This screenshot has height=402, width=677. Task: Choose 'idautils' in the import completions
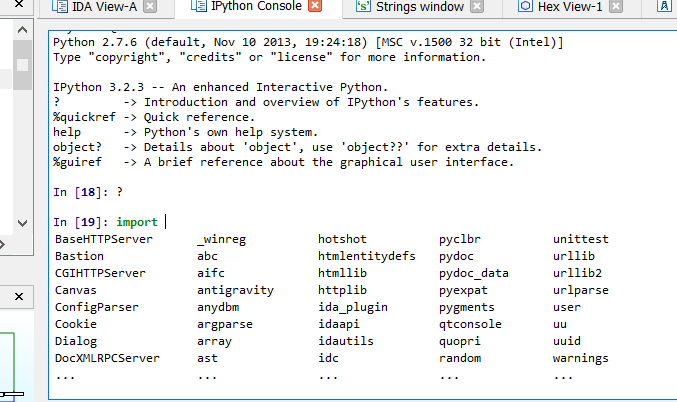point(347,341)
